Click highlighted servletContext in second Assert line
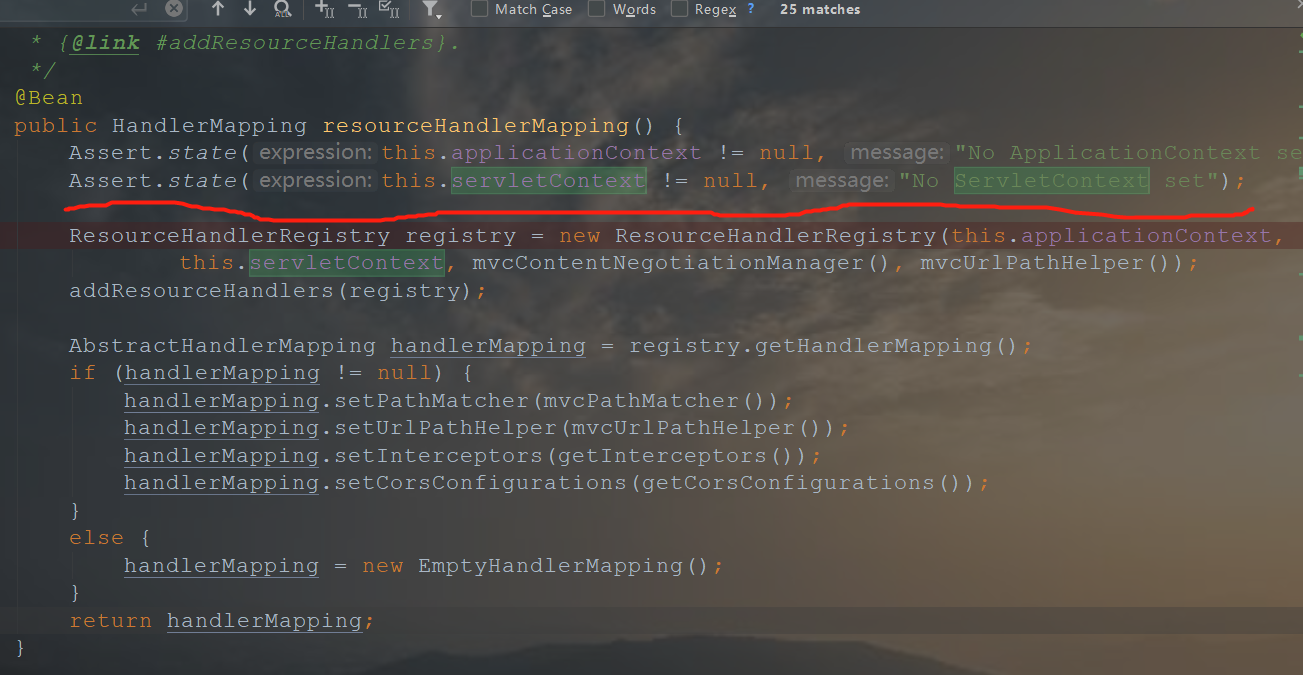 pyautogui.click(x=549, y=181)
